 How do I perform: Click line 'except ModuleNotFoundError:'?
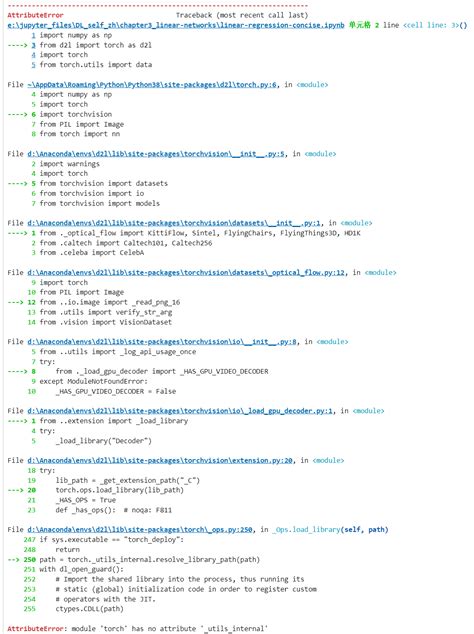pyautogui.click(x=93, y=381)
